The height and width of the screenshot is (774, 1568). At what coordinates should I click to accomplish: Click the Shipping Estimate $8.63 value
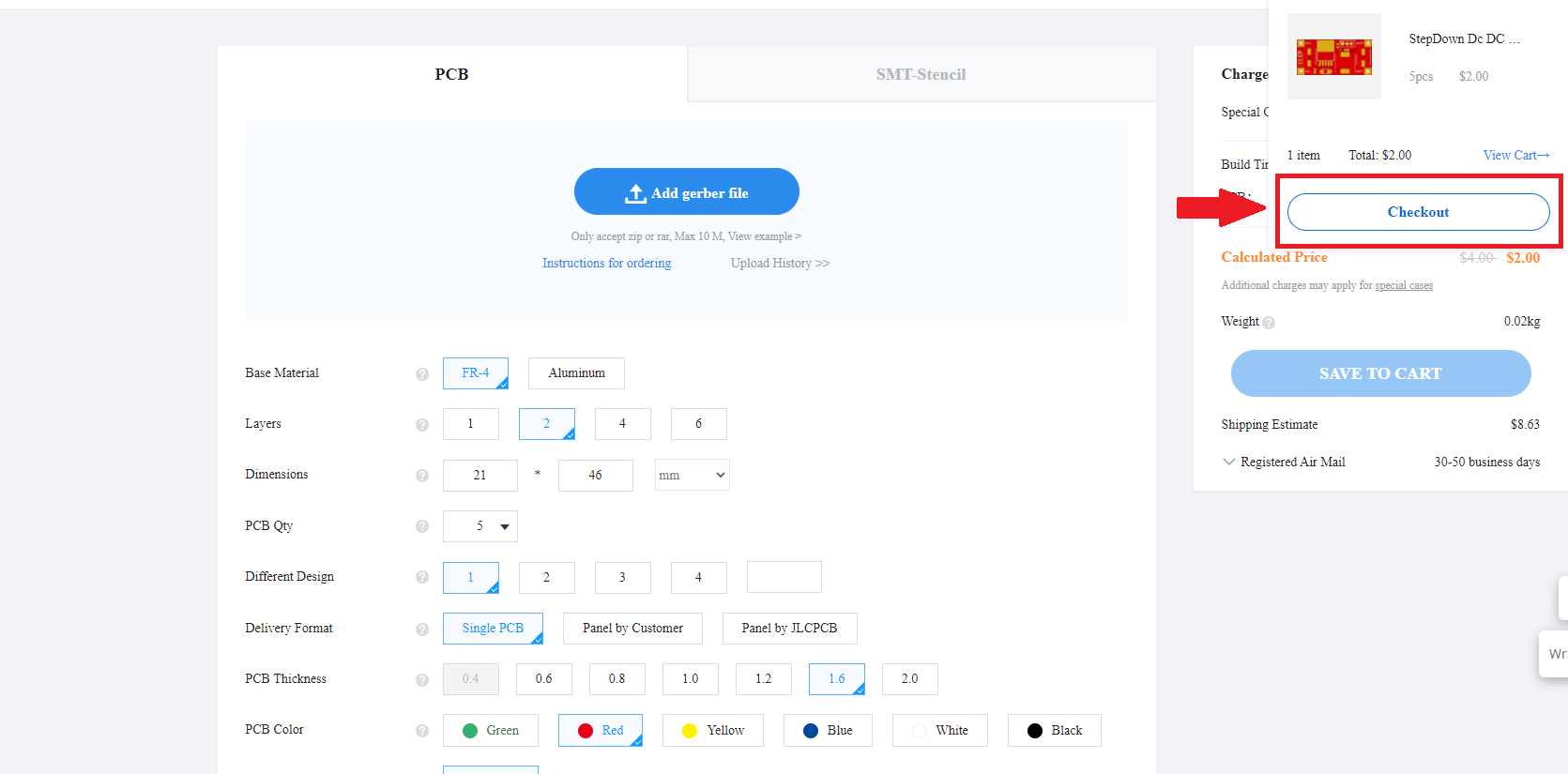(x=1525, y=425)
